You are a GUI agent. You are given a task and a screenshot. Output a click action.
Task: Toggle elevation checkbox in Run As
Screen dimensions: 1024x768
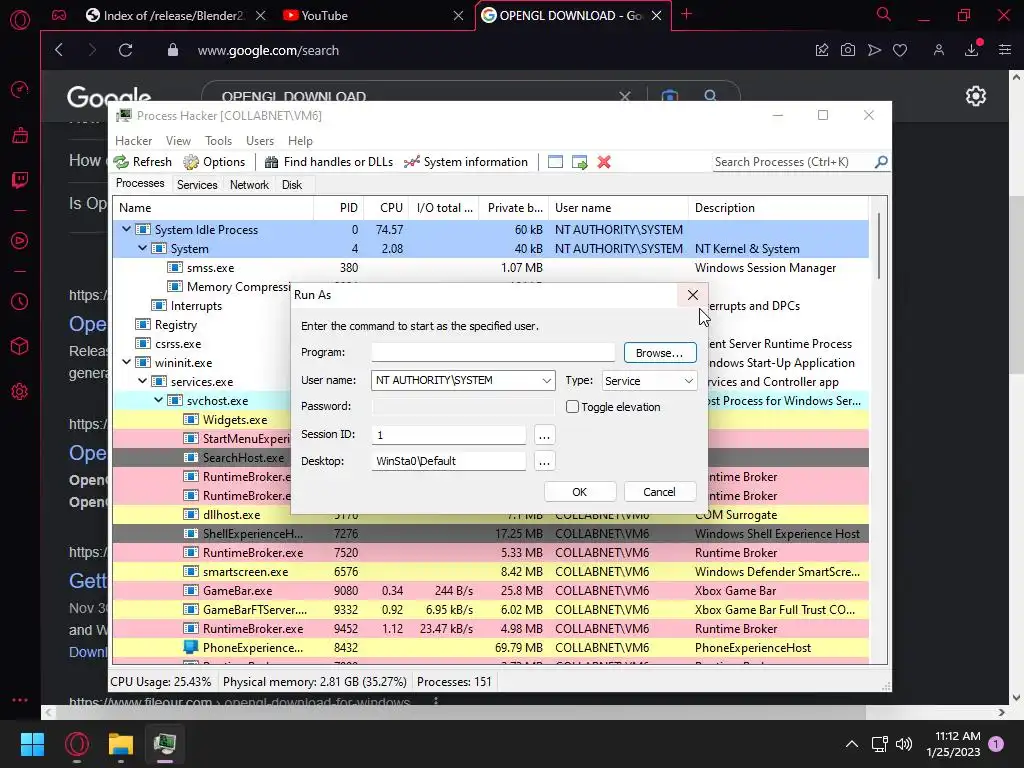pyautogui.click(x=572, y=407)
